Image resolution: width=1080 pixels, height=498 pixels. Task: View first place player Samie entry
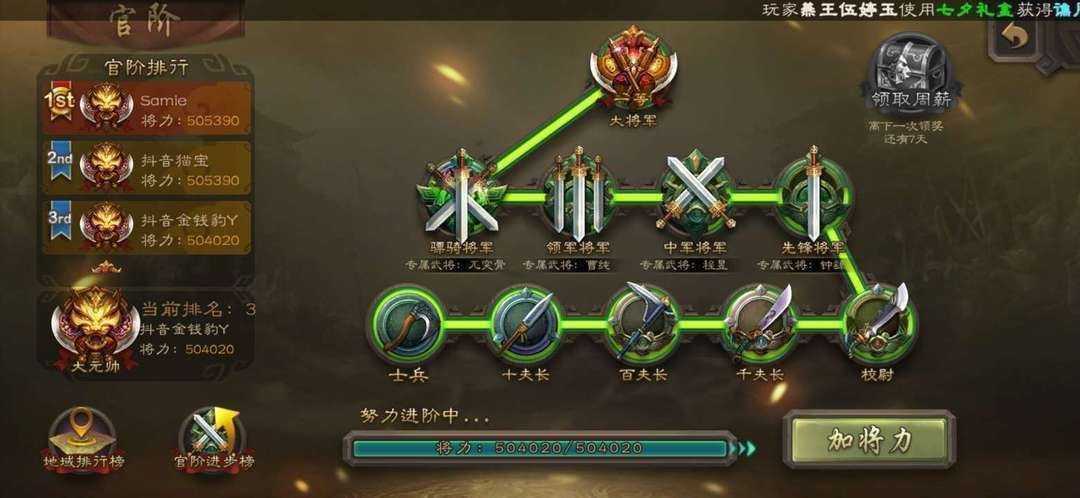click(x=147, y=107)
